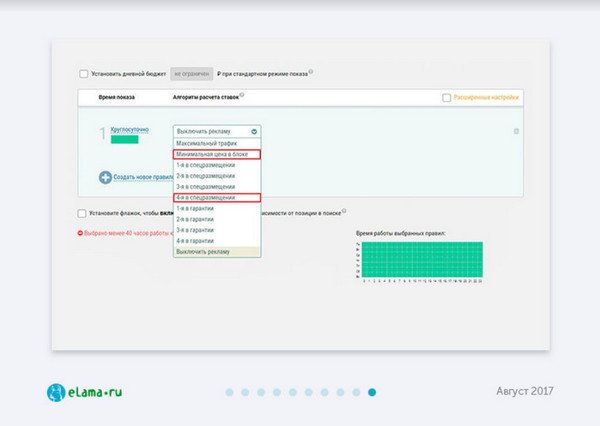Image resolution: width=600 pixels, height=426 pixels.
Task: Select "2-я в гарантии" option
Action: 217,219
